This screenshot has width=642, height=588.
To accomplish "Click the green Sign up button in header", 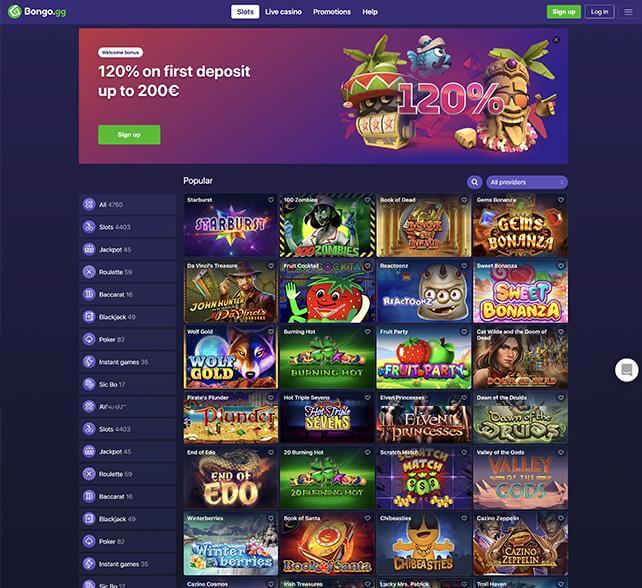I will tap(563, 12).
